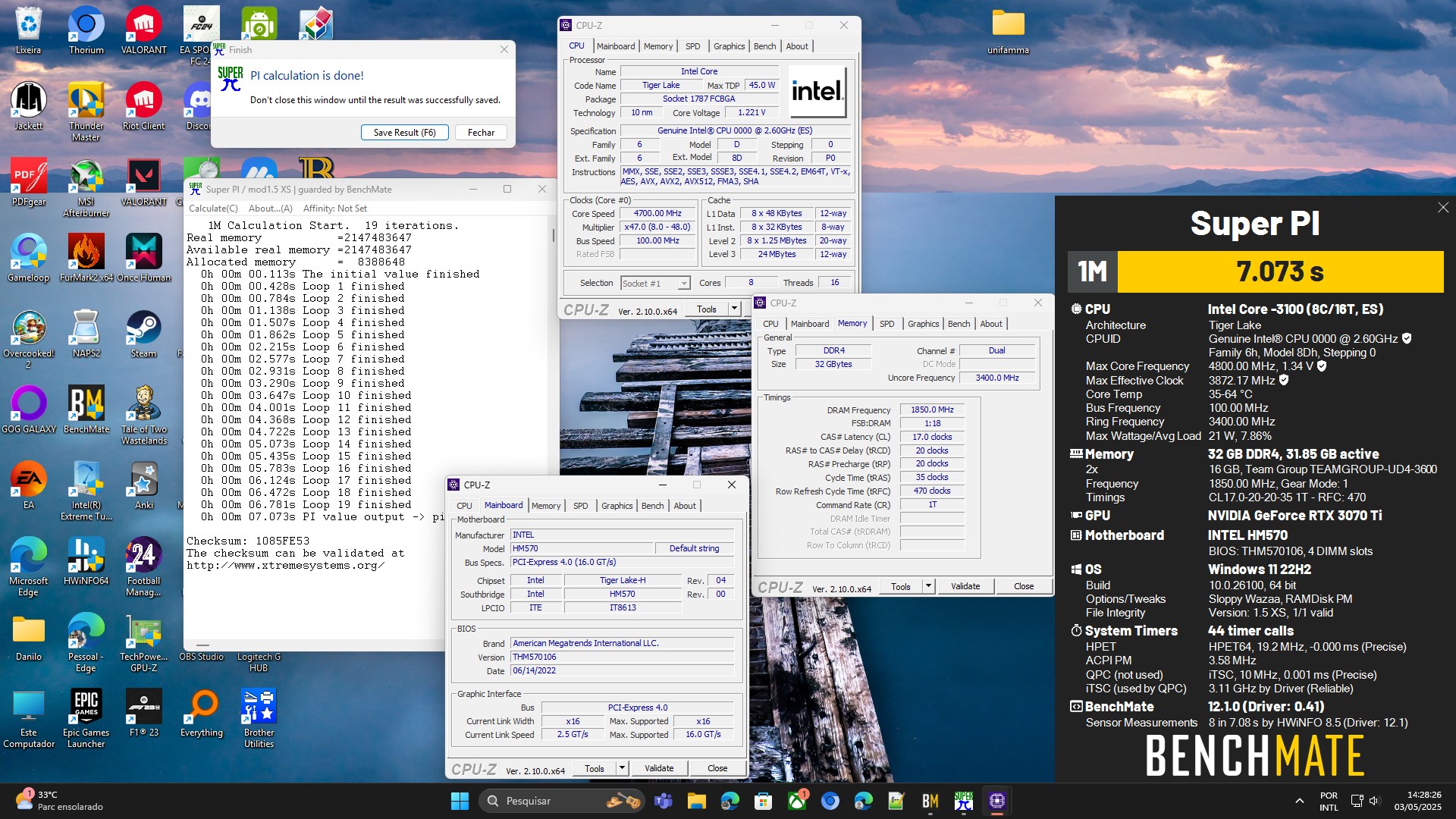Image resolution: width=1456 pixels, height=819 pixels.
Task: Click the Pesquisar taskbar search box
Action: tap(563, 801)
